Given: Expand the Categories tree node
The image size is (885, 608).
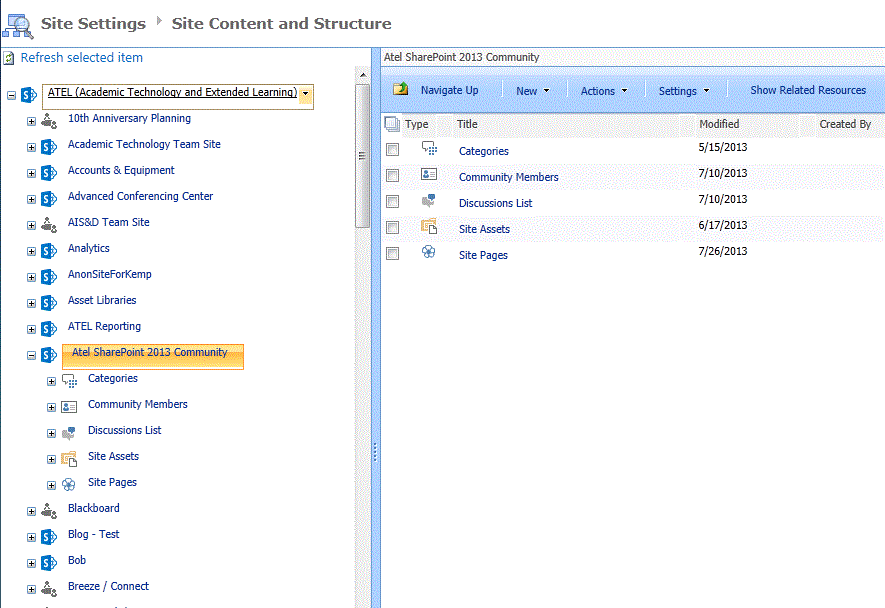Looking at the screenshot, I should click(51, 382).
